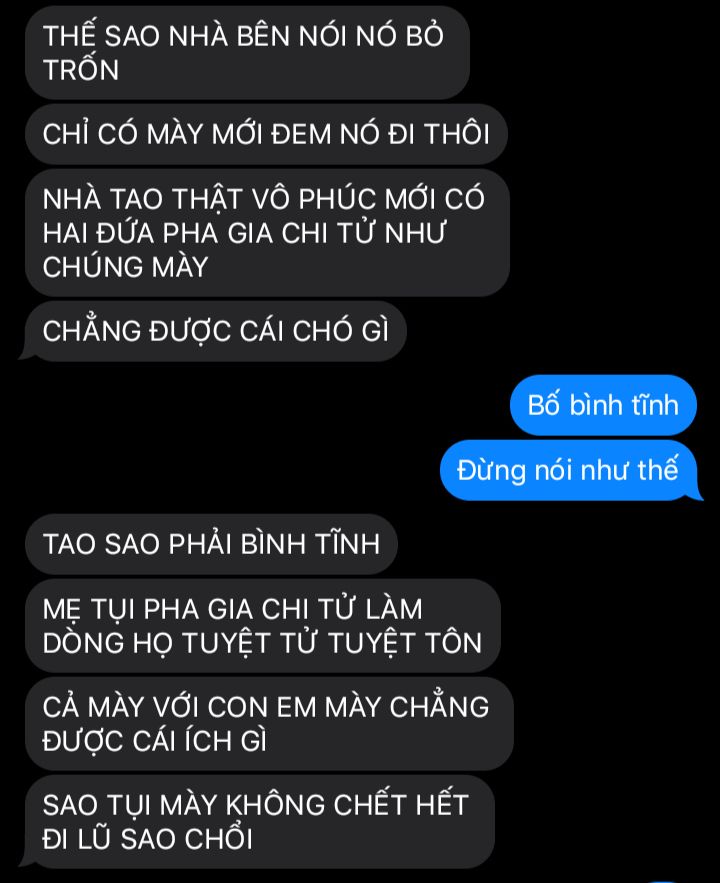The width and height of the screenshot is (720, 883).
Task: Tap the message 'THẾ SAO NHÀ BÊN NÓI NÓ BỎ TRỐN'
Action: tap(247, 53)
